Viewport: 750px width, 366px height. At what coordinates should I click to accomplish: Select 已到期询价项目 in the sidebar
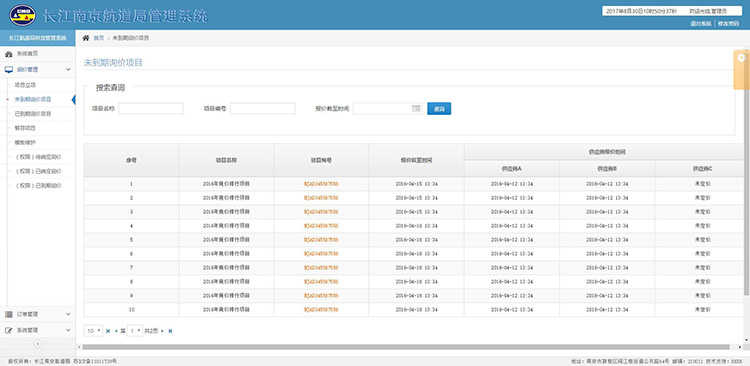tap(33, 114)
